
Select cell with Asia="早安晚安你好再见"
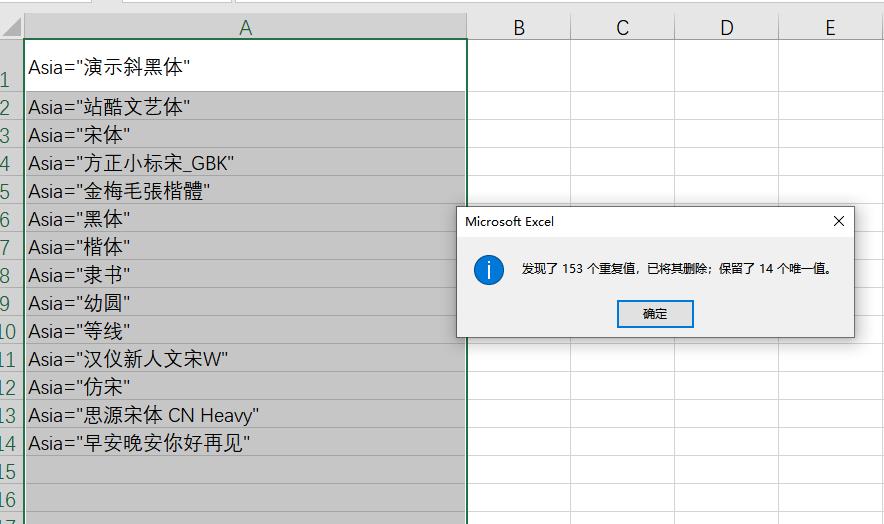[x=245, y=443]
